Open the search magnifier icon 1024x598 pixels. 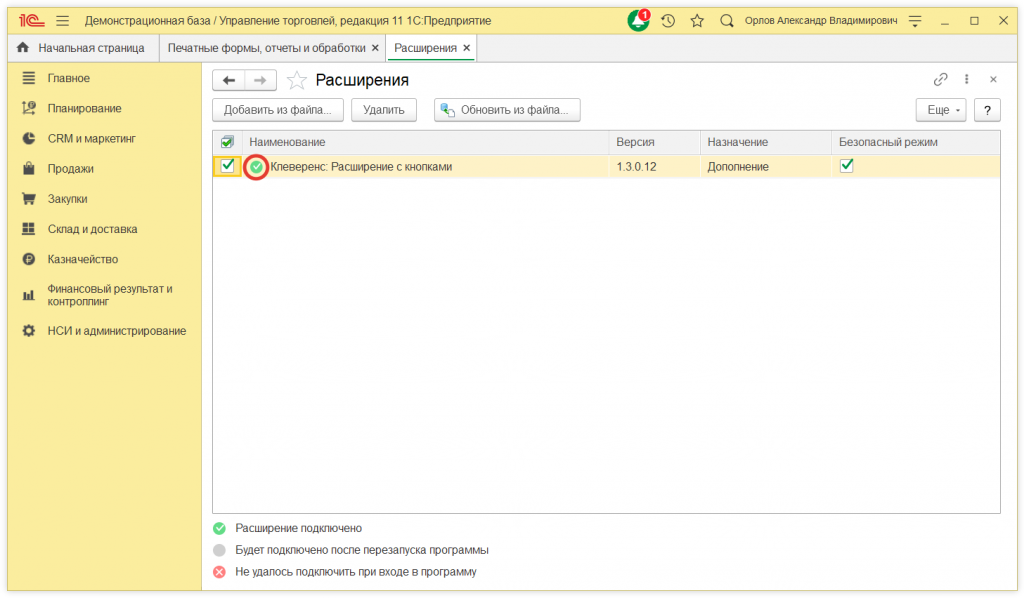(x=727, y=20)
